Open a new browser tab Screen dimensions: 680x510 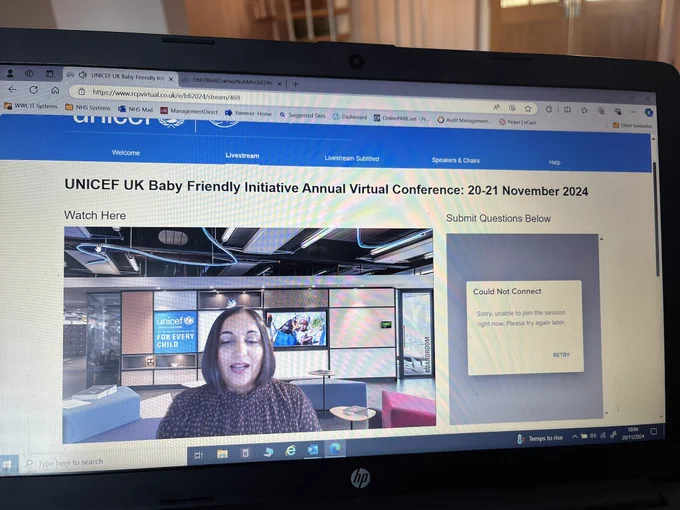(x=295, y=84)
